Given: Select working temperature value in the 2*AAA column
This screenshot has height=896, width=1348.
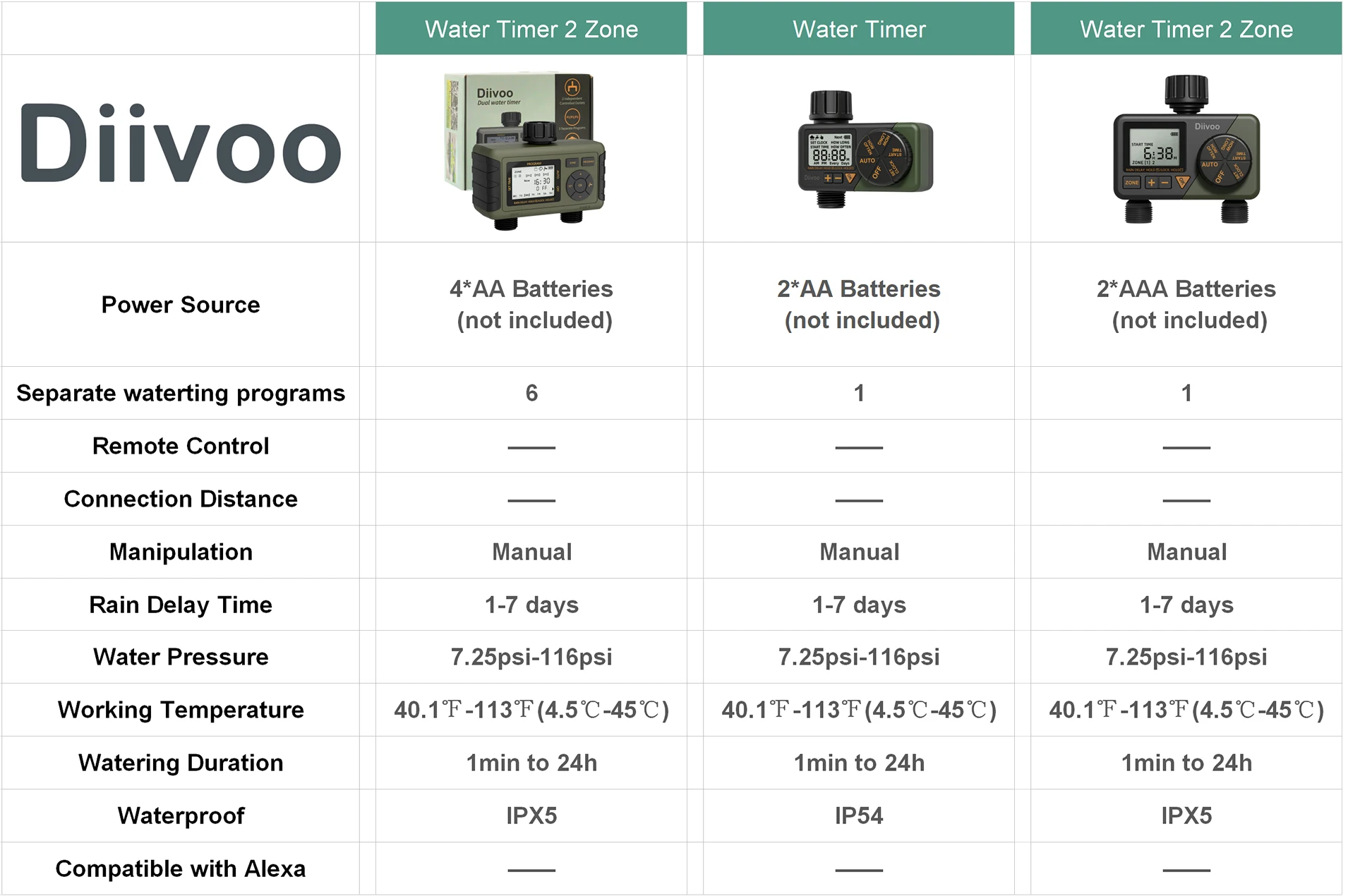Looking at the screenshot, I should (x=1186, y=710).
